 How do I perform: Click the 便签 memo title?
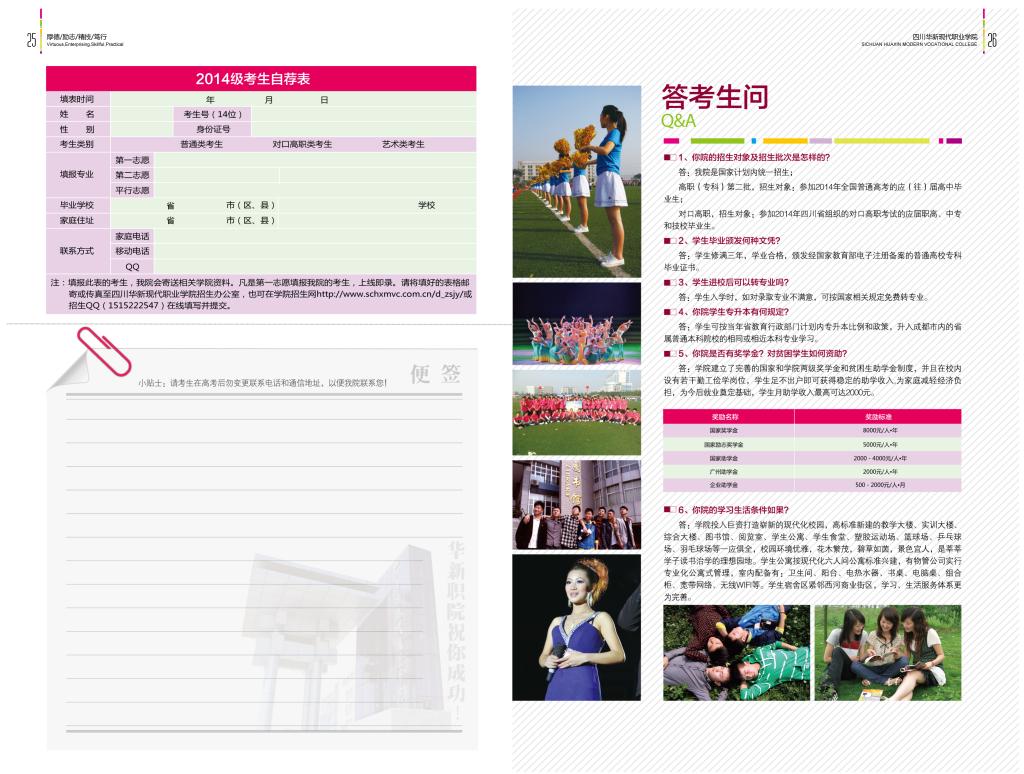point(436,375)
